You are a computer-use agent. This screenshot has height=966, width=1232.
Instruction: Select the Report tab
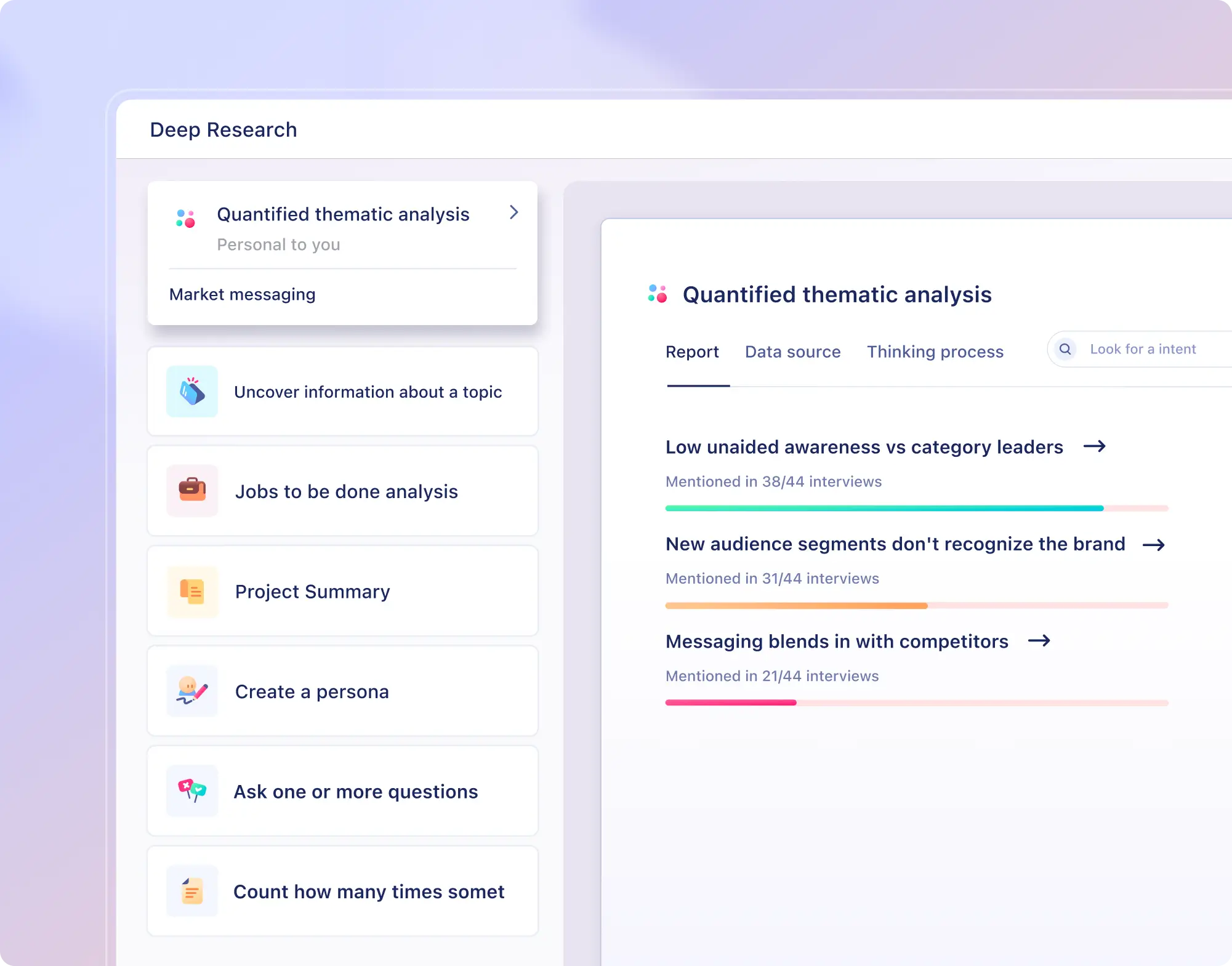(x=692, y=352)
